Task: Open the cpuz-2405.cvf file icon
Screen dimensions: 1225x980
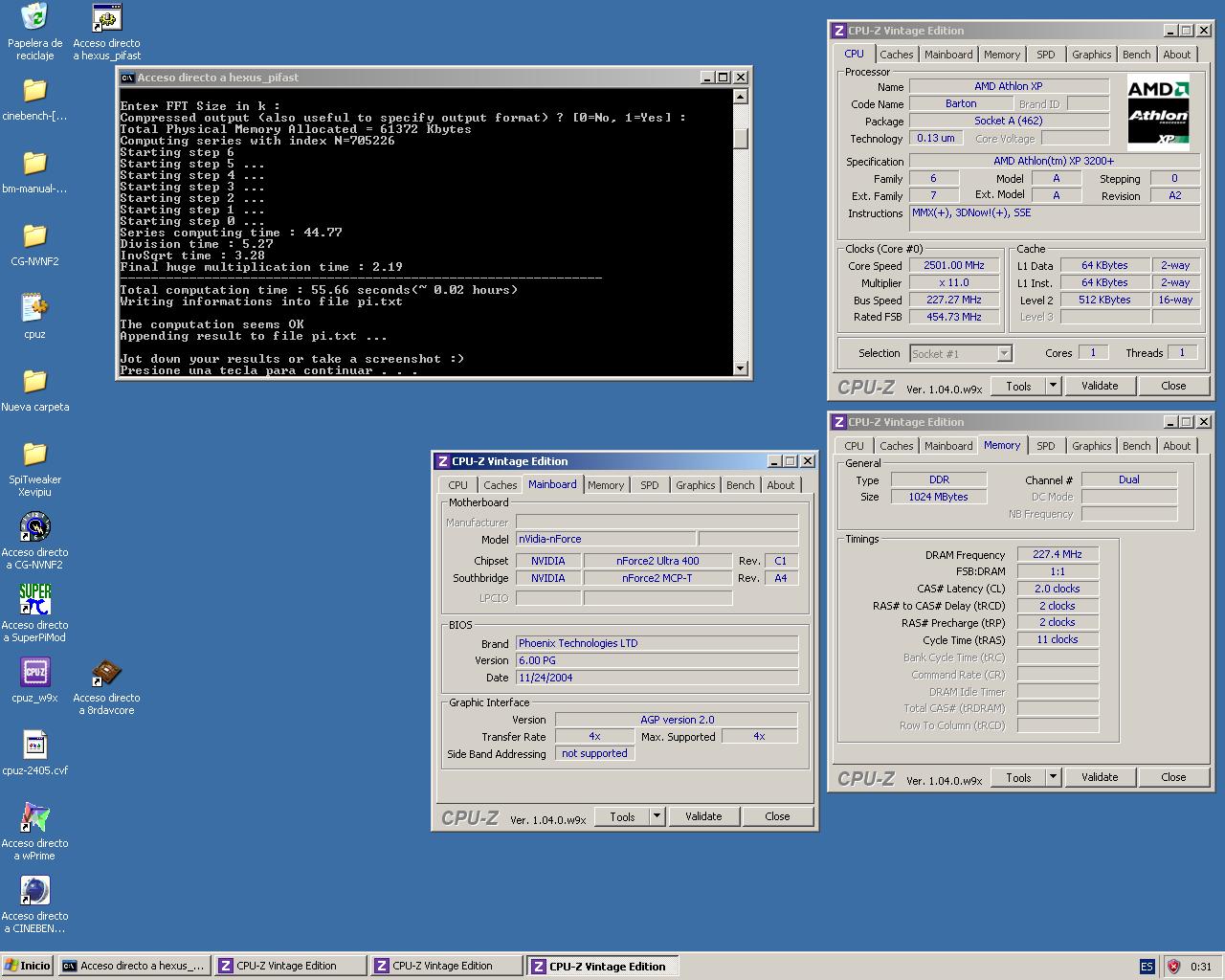Action: point(34,745)
